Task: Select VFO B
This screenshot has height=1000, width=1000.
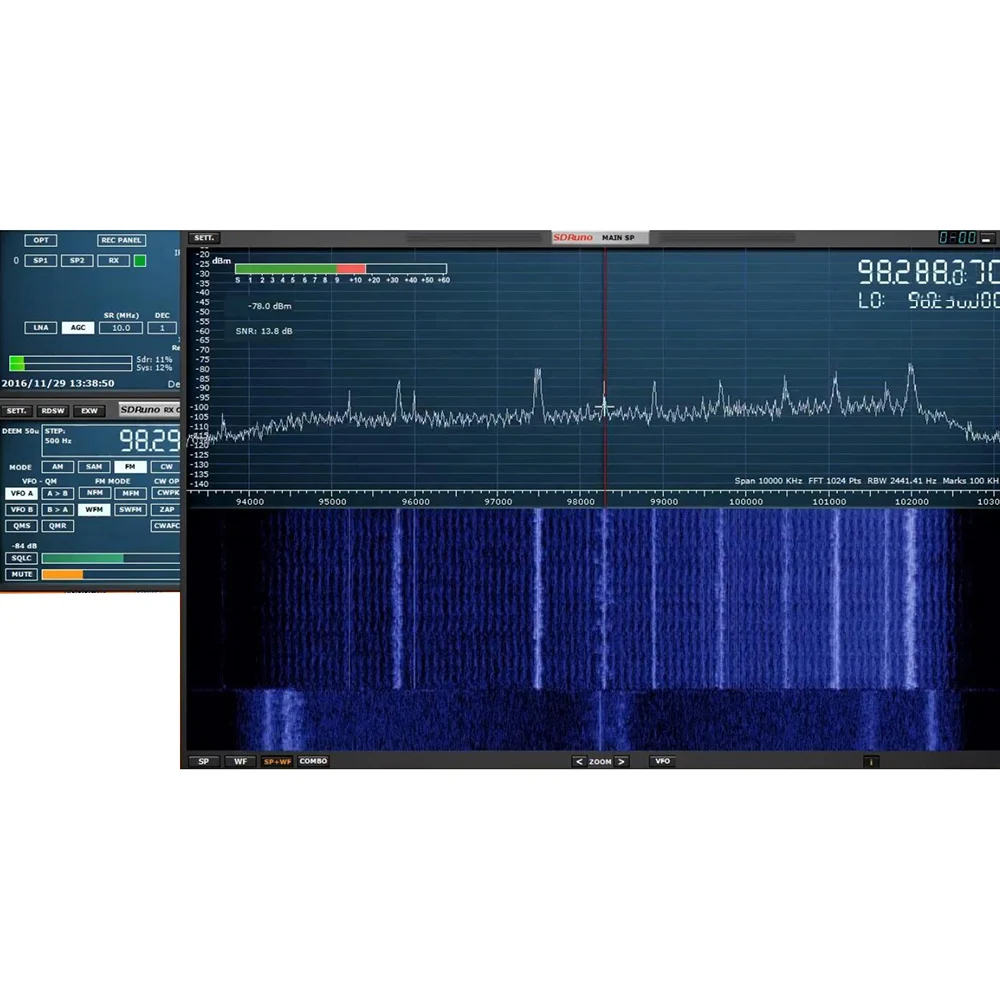Action: (x=21, y=510)
